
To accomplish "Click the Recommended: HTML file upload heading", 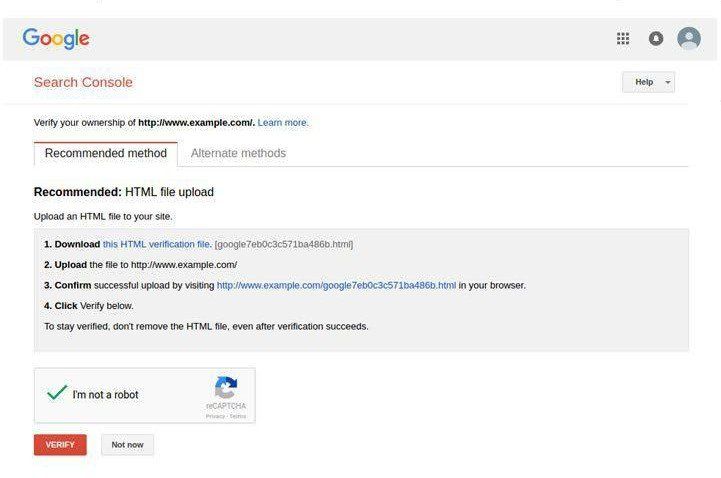I will (124, 192).
